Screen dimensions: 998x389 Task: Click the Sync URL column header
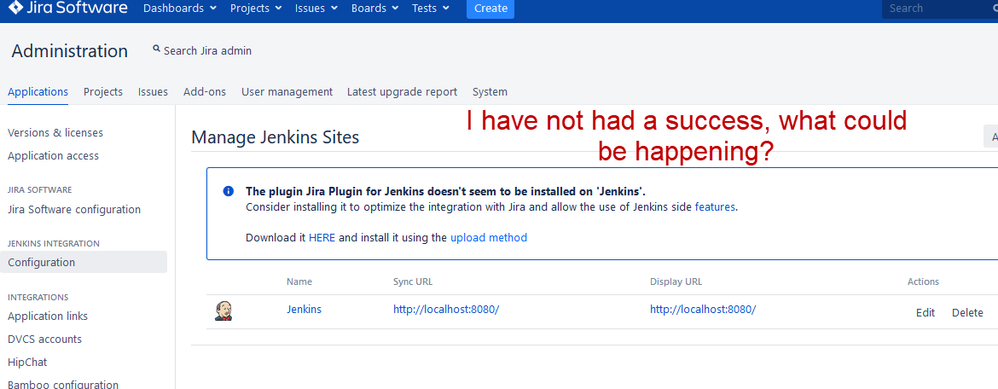point(413,281)
